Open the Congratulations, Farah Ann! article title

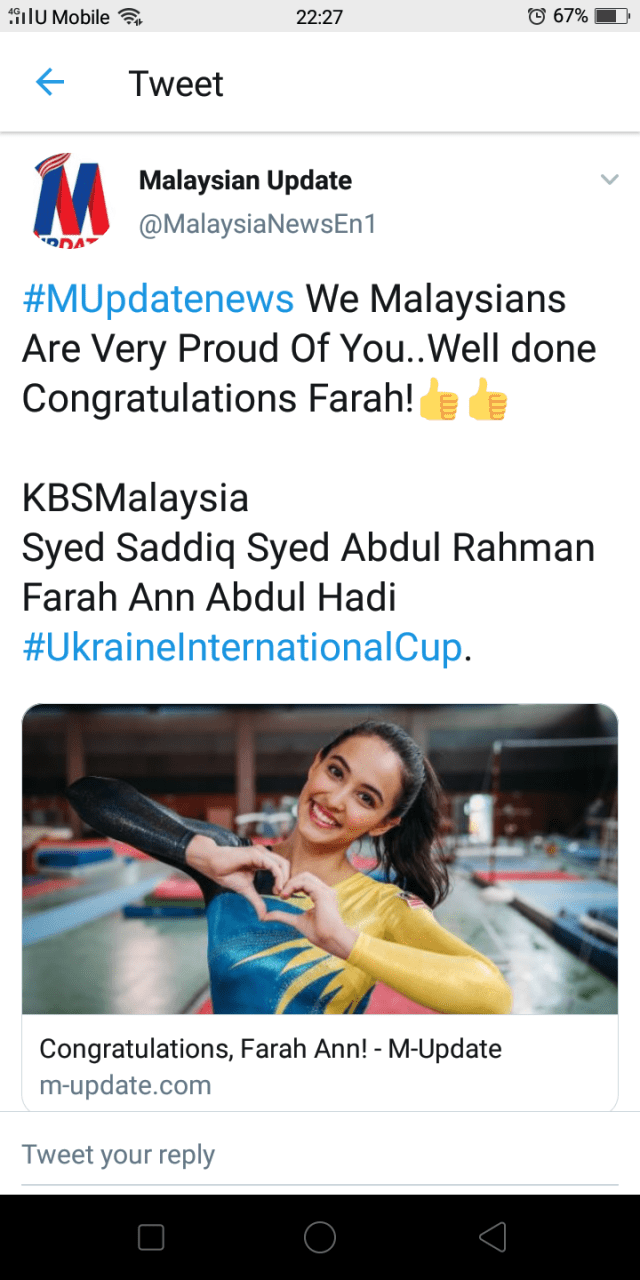coord(270,1049)
